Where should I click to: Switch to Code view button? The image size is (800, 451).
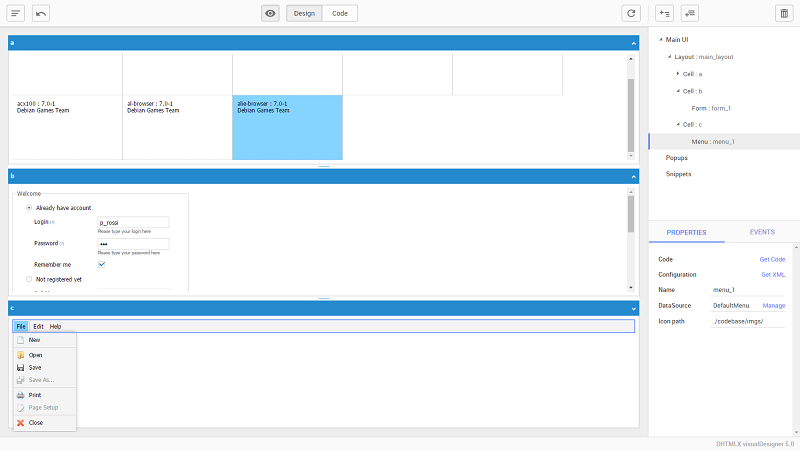tap(340, 13)
